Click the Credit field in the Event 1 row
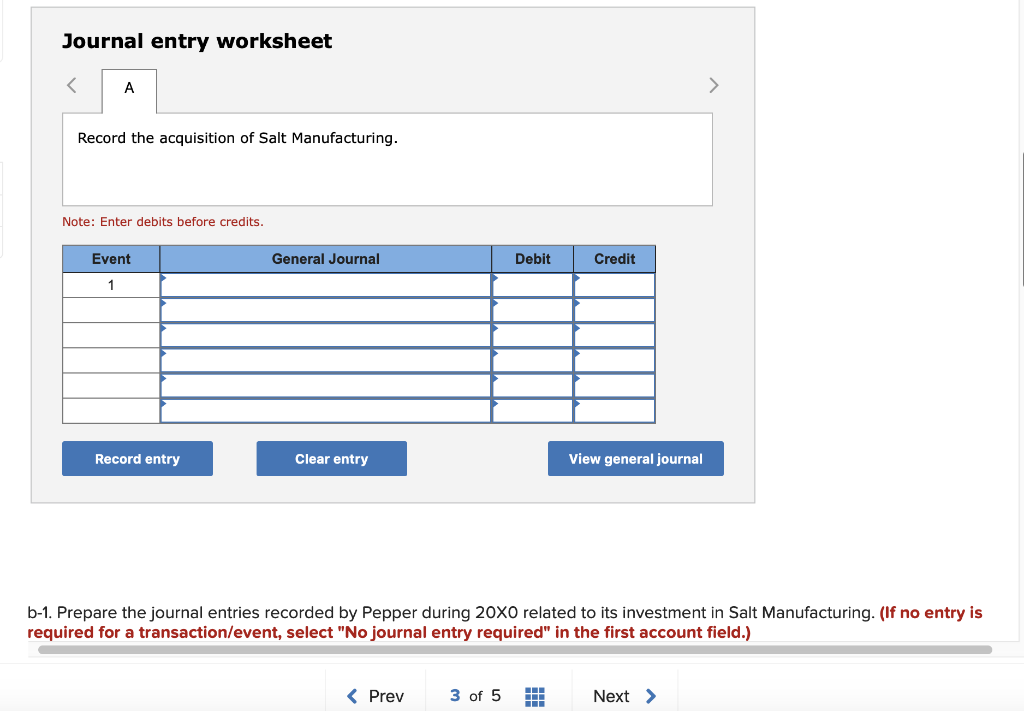1024x711 pixels. [x=615, y=285]
